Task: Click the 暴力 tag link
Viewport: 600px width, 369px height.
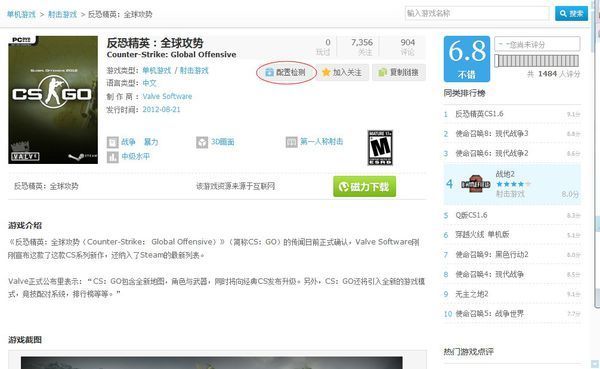Action: point(151,142)
